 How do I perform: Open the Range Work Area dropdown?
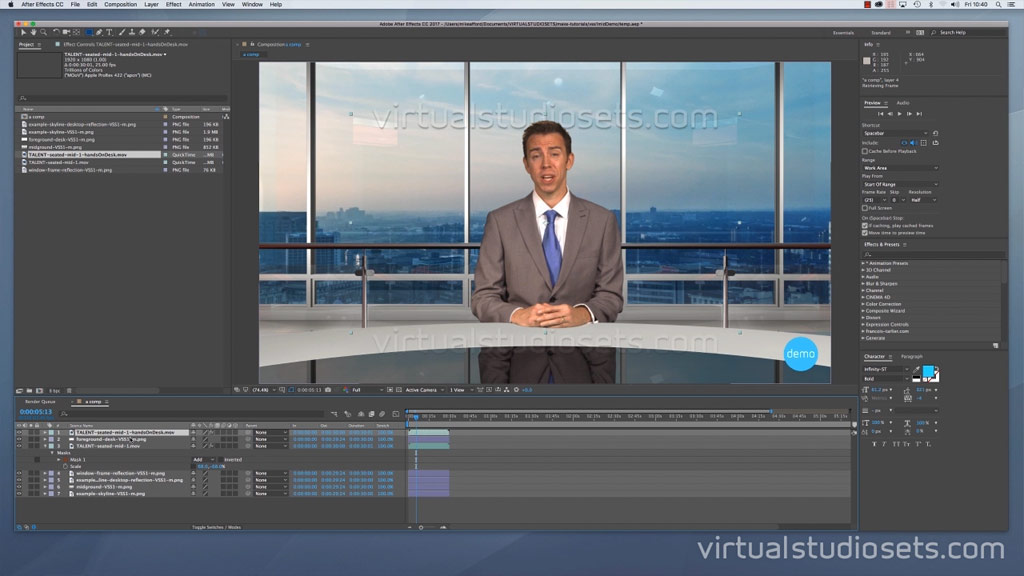click(x=900, y=168)
